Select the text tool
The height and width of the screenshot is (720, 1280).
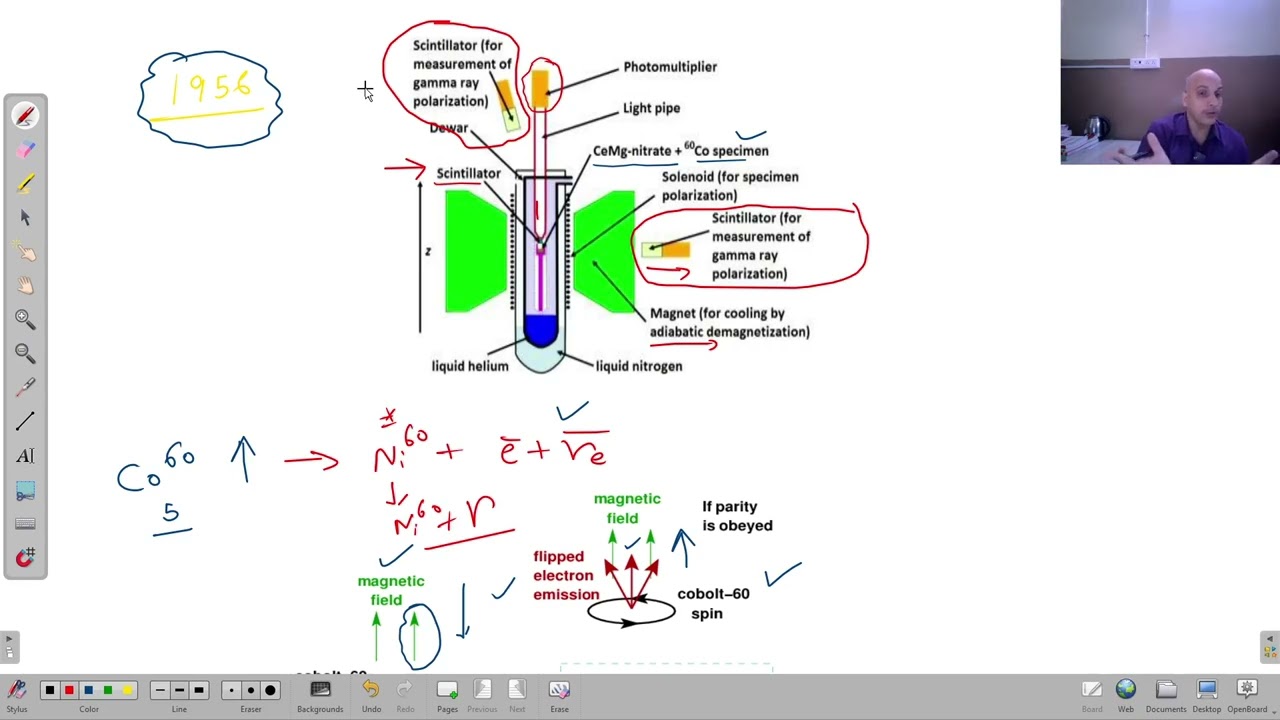25,456
